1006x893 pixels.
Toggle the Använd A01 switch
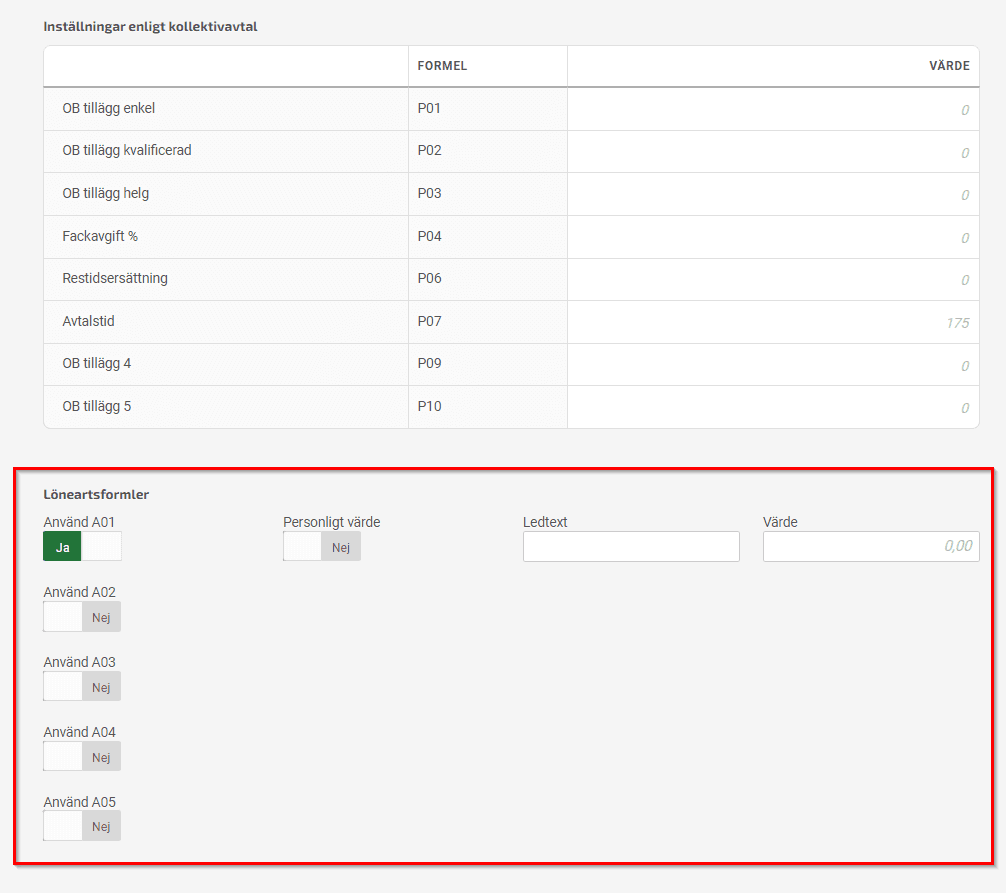click(x=82, y=547)
